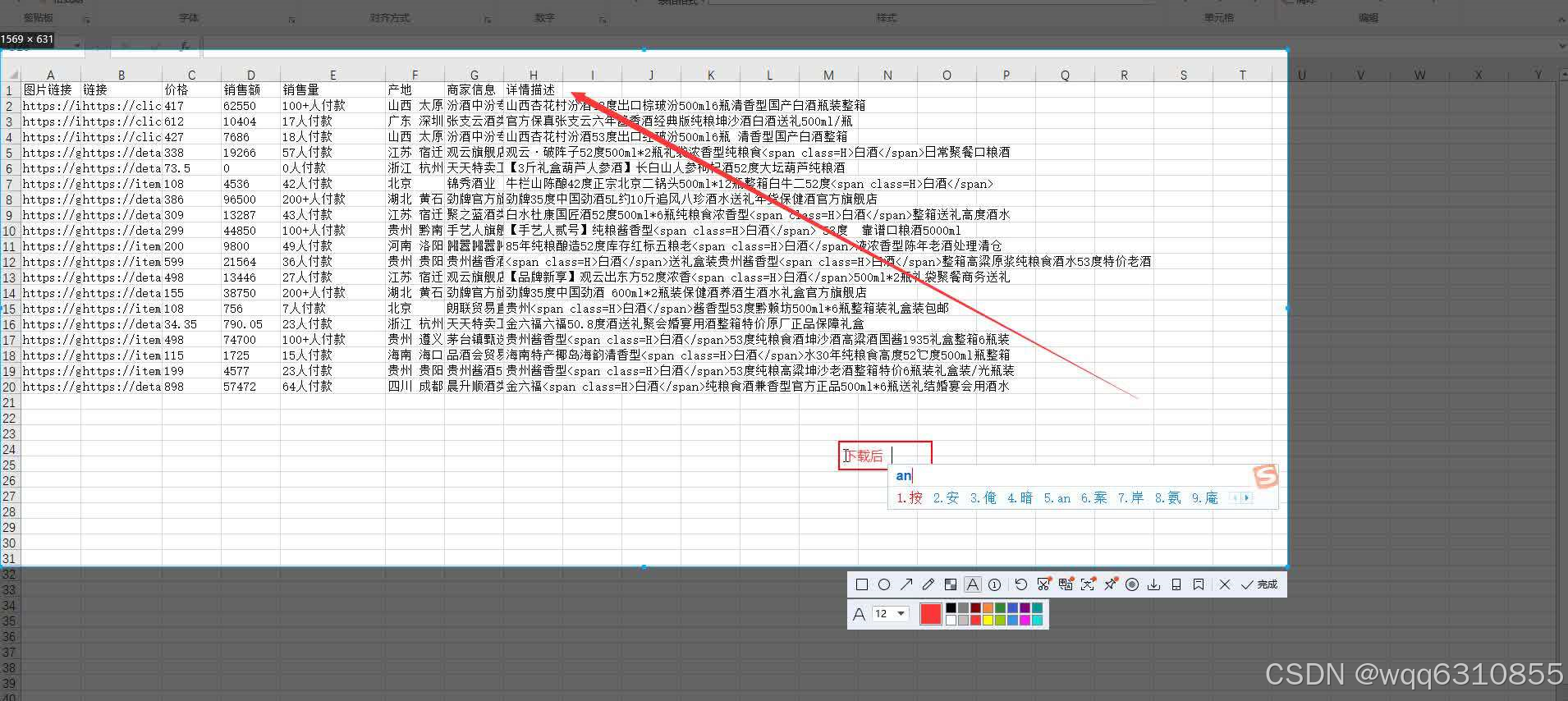This screenshot has height=701, width=1568.
Task: Click the scissors capture tool icon
Action: [1043, 584]
